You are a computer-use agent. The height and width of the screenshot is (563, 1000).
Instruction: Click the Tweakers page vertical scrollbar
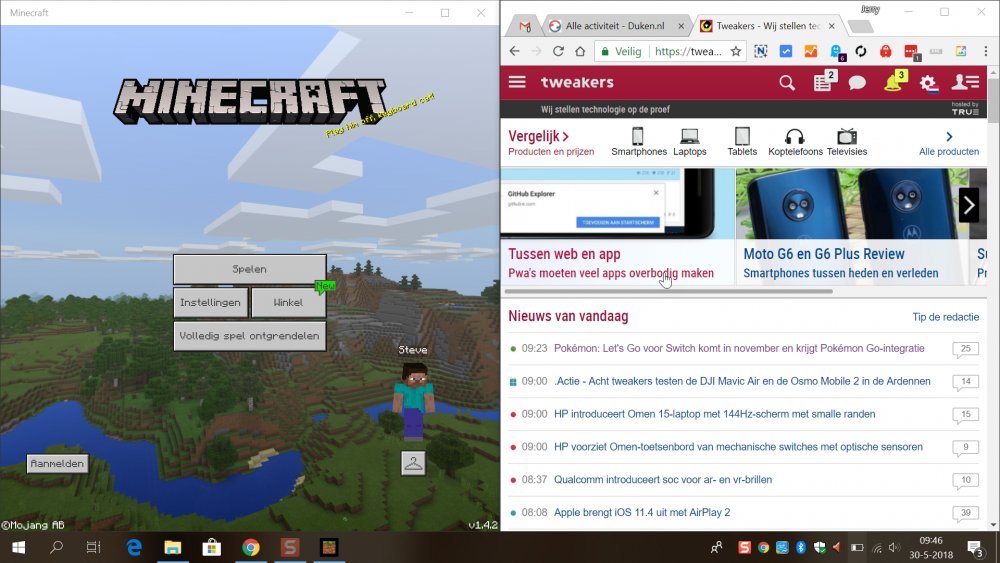(x=993, y=100)
